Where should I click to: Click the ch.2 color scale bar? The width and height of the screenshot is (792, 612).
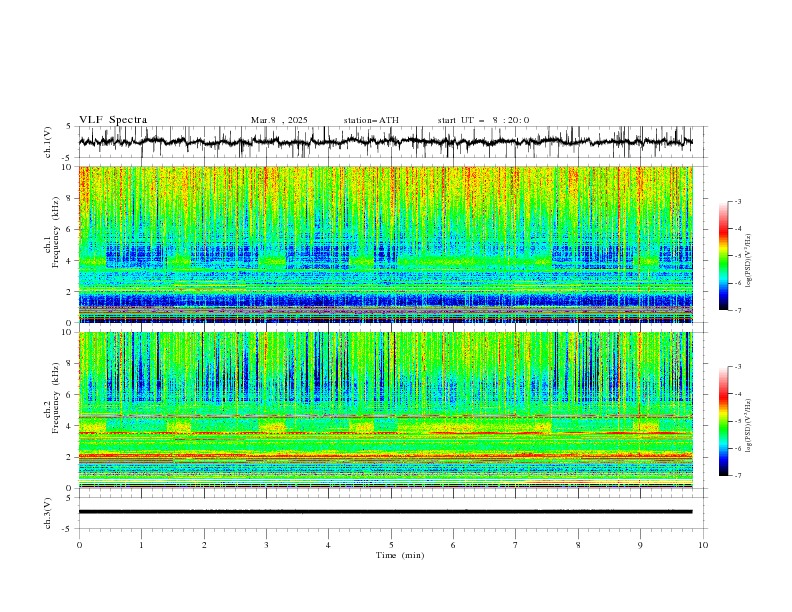click(x=723, y=421)
